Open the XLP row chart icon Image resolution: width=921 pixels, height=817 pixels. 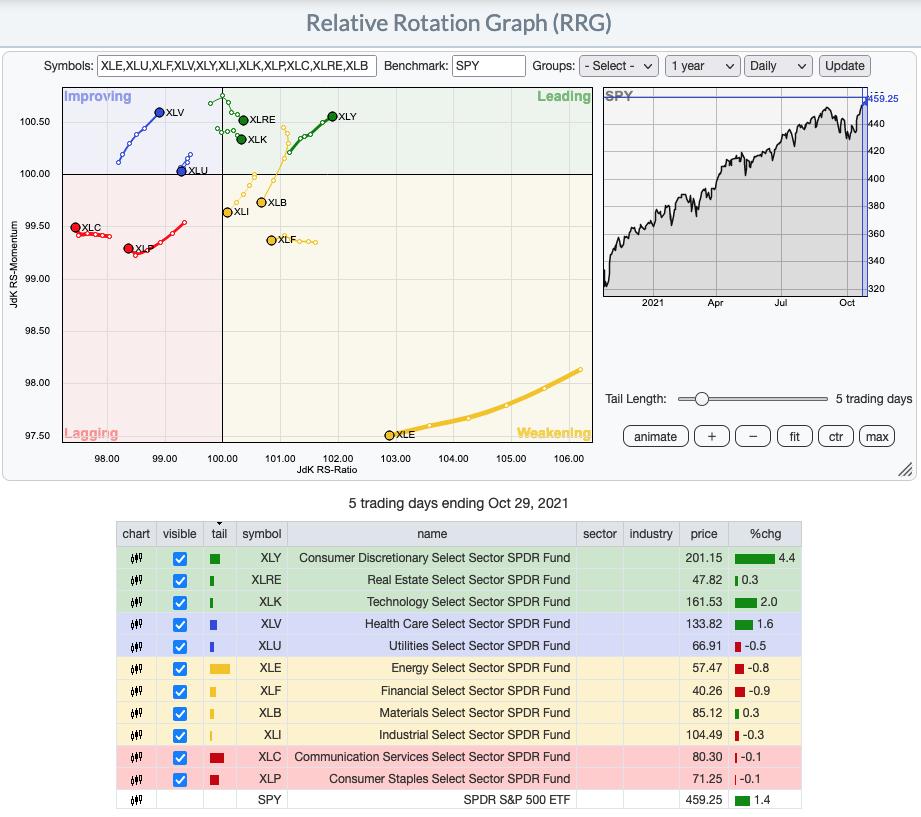click(136, 779)
